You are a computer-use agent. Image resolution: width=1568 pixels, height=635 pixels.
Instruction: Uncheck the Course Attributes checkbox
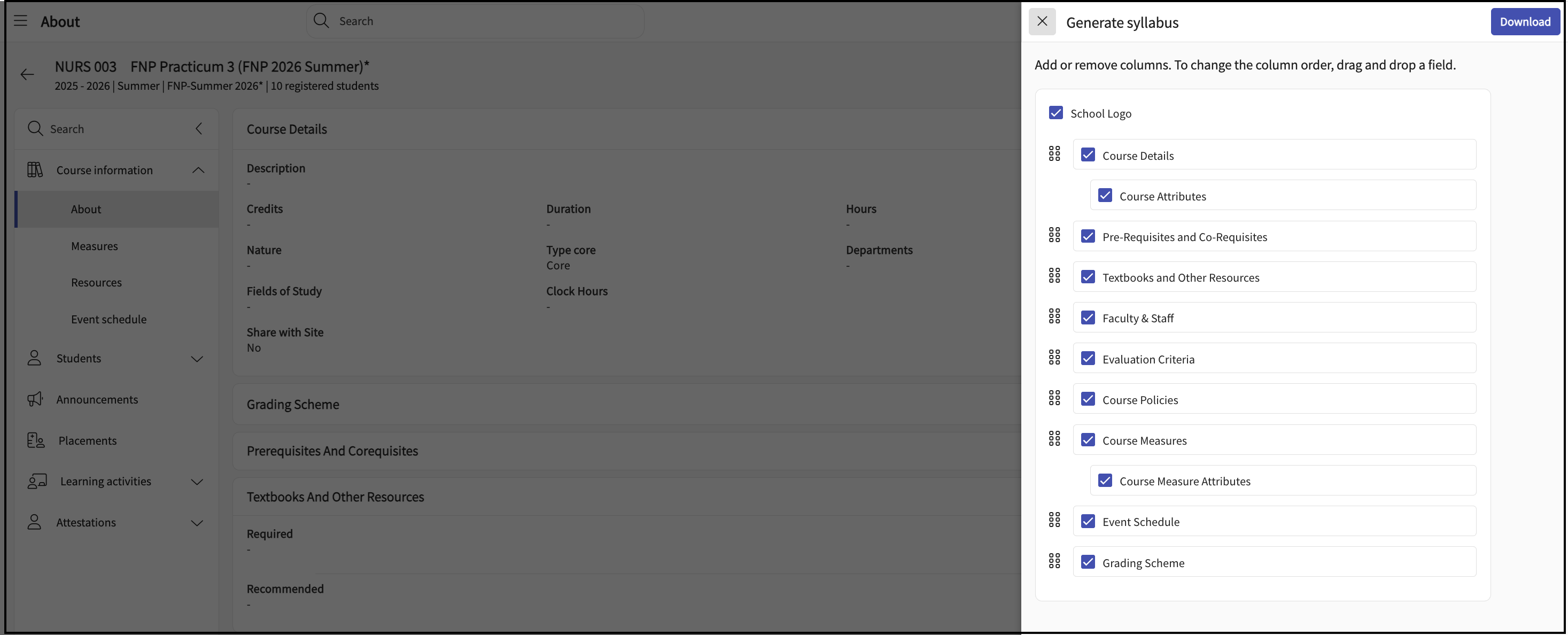pyautogui.click(x=1105, y=196)
